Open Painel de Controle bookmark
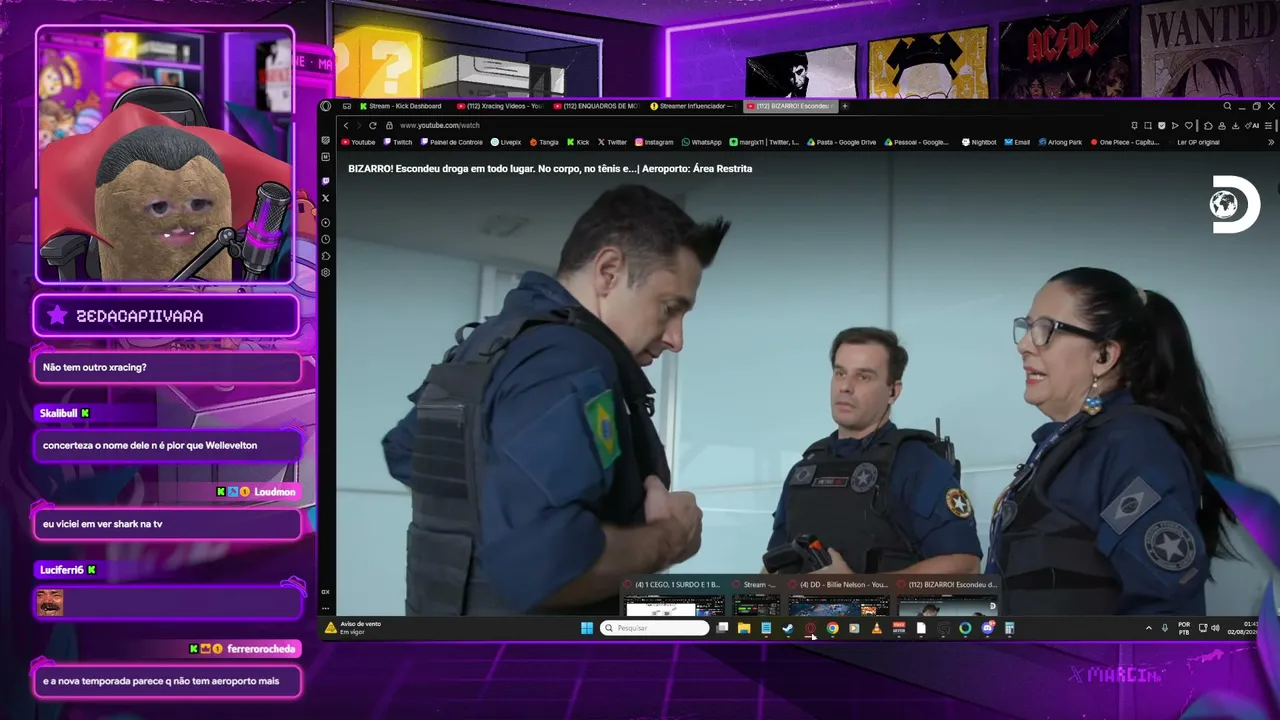Viewport: 1280px width, 720px height. tap(451, 142)
